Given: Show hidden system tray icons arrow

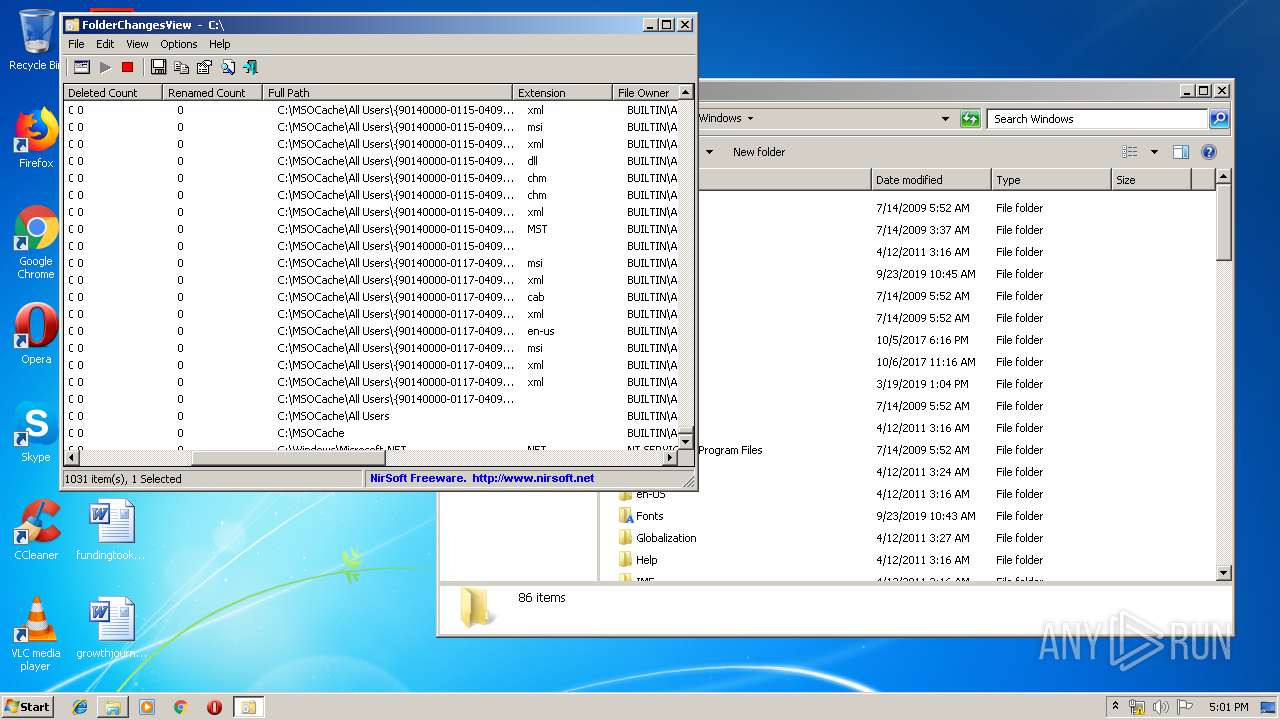Looking at the screenshot, I should (1116, 707).
